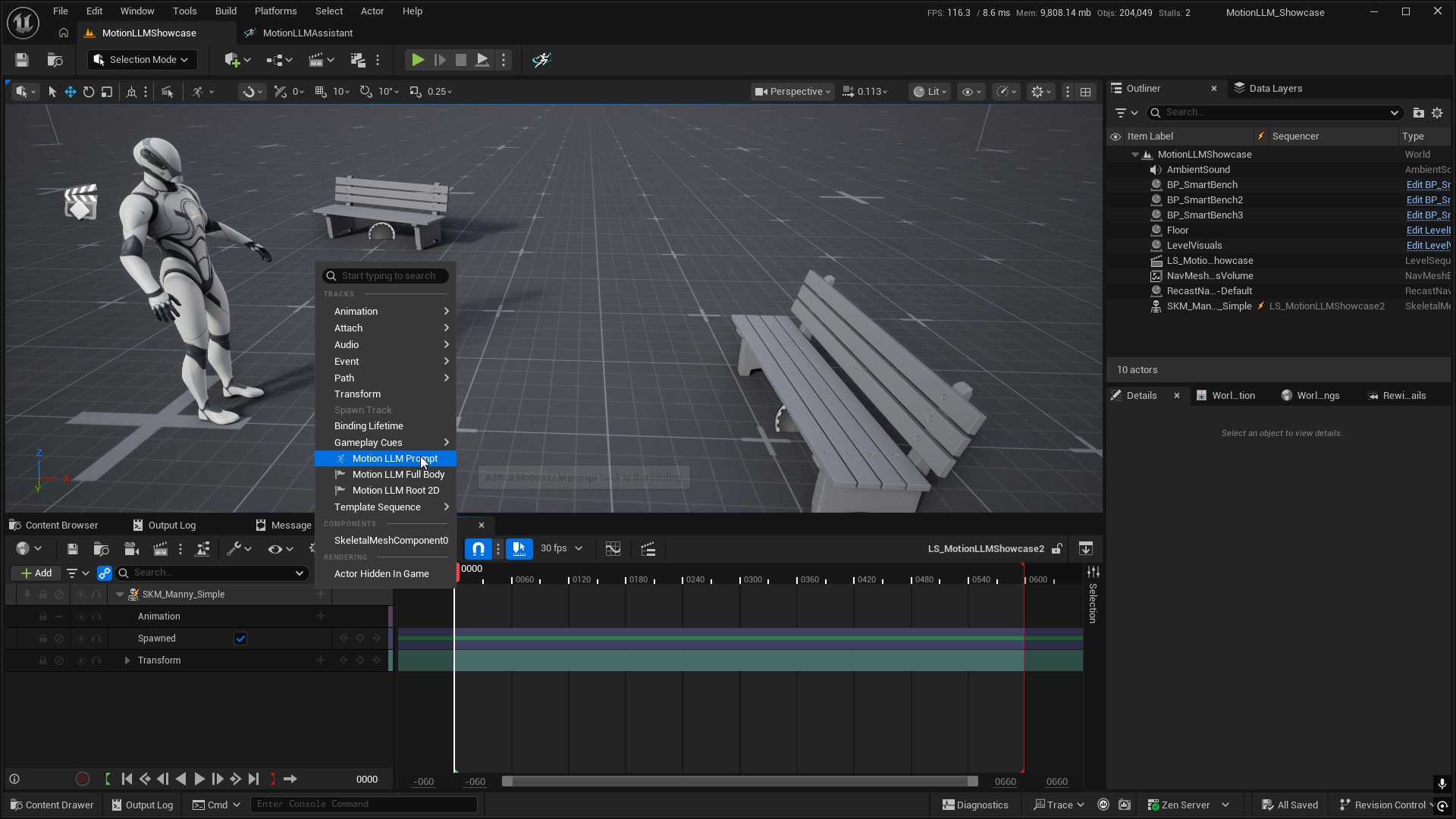Click the Edit BP link for BP_SmartBench2
Screen dimensions: 1456x819
tap(1428, 200)
